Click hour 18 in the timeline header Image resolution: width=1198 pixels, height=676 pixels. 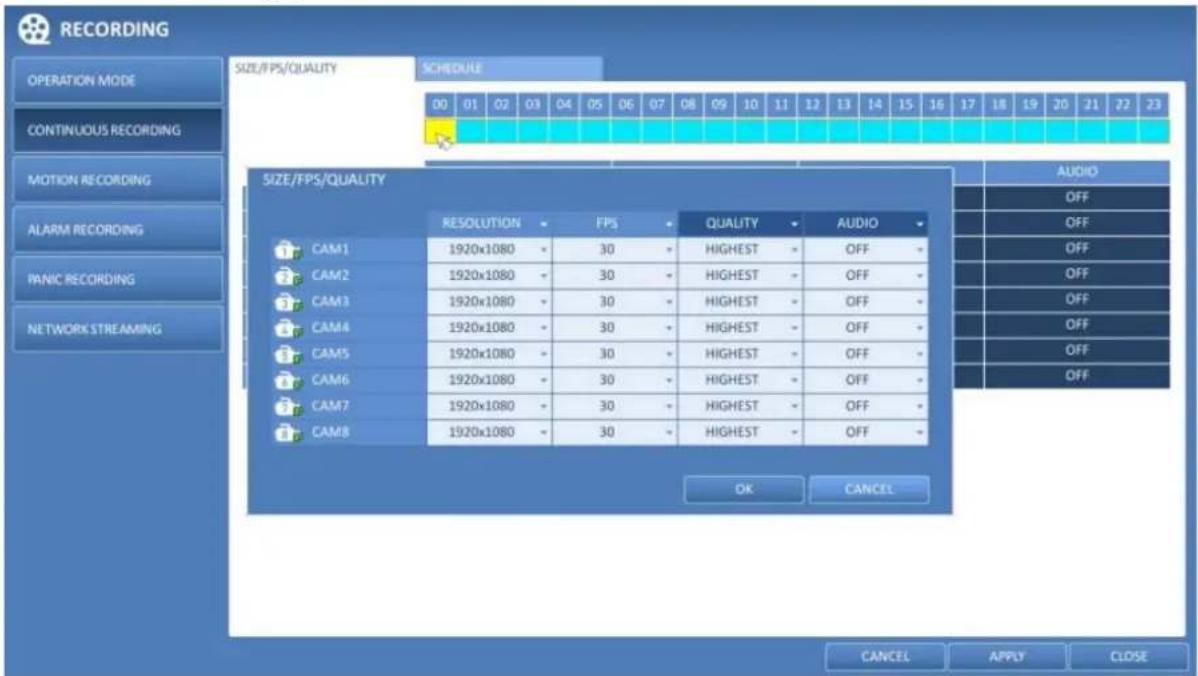tap(999, 105)
